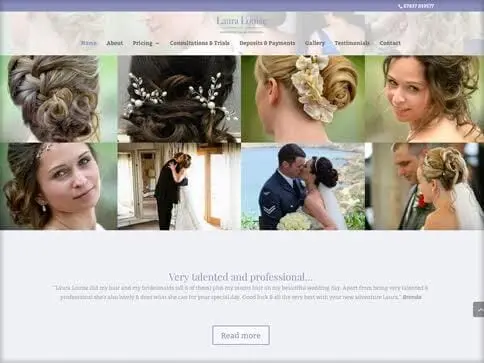Screen dimensions: 484x363
Task: Click the Very talented and professional heading
Action: click(x=240, y=277)
